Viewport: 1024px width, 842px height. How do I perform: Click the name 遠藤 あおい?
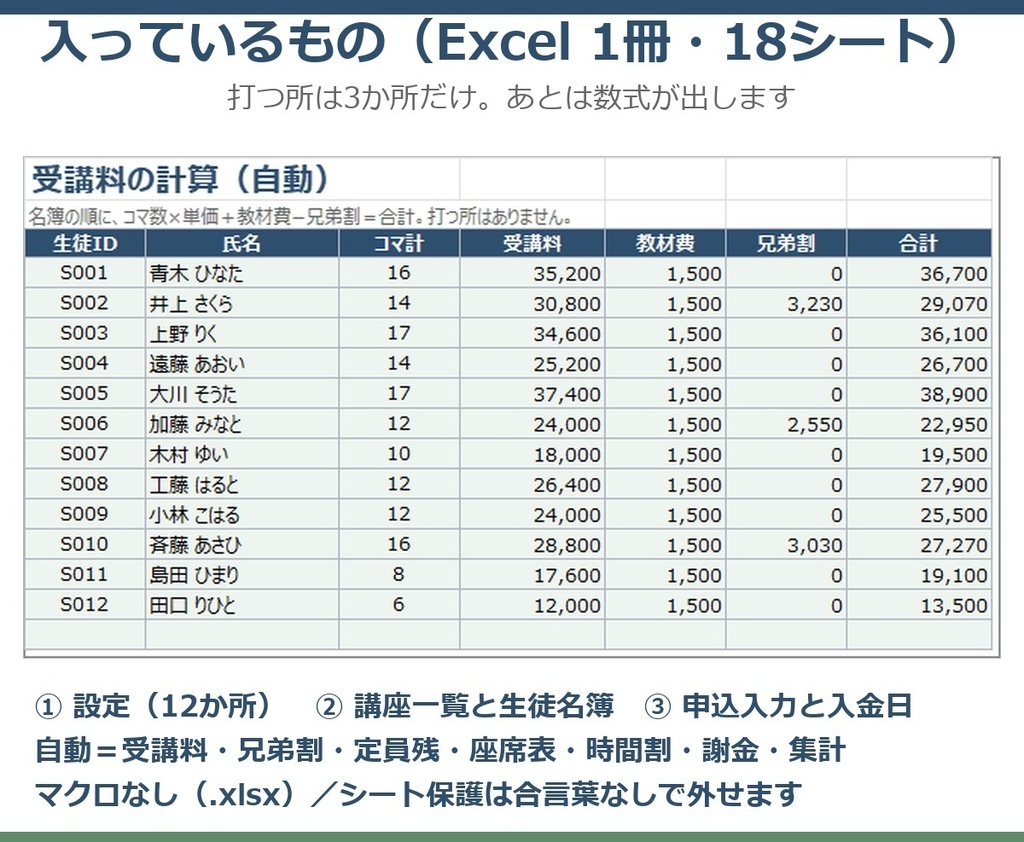pos(197,363)
